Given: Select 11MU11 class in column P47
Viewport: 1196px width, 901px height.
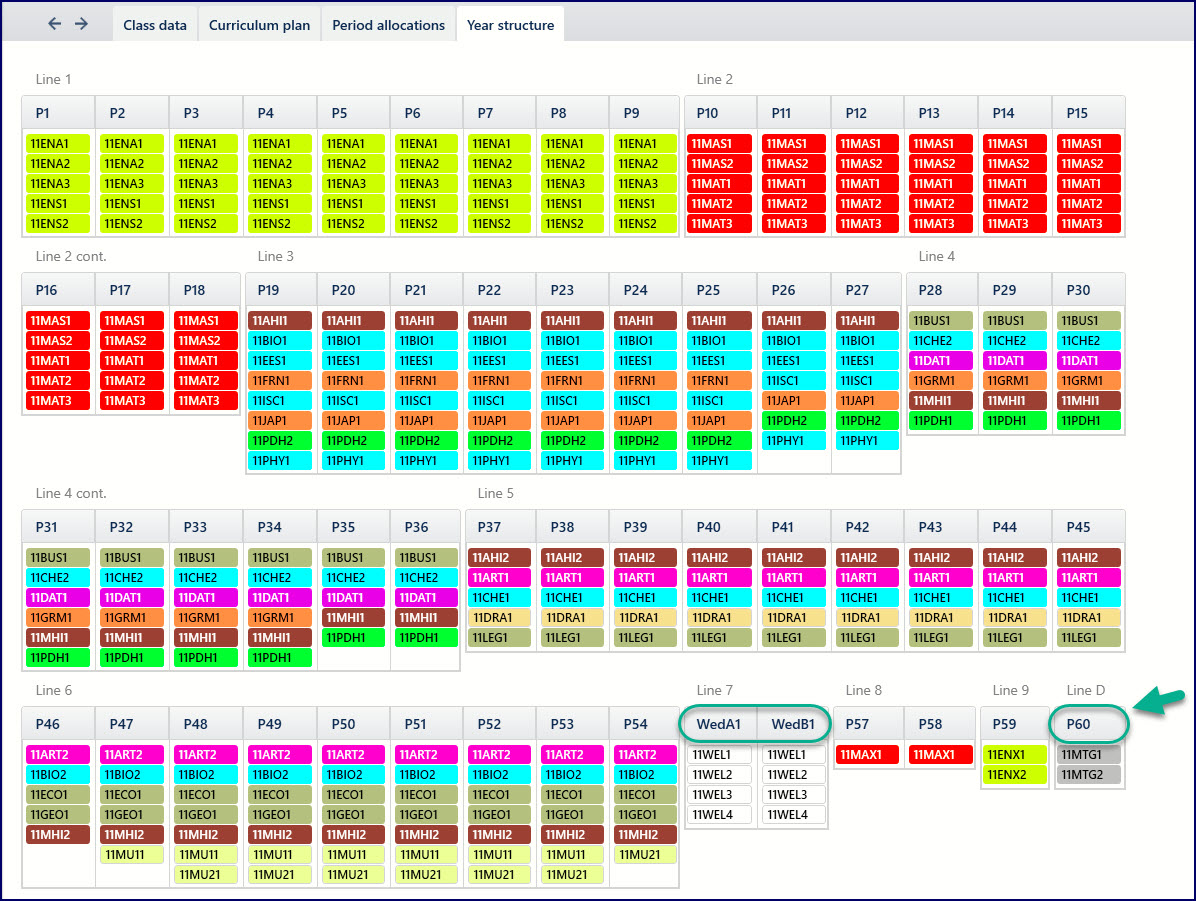Looking at the screenshot, I should click(x=132, y=854).
